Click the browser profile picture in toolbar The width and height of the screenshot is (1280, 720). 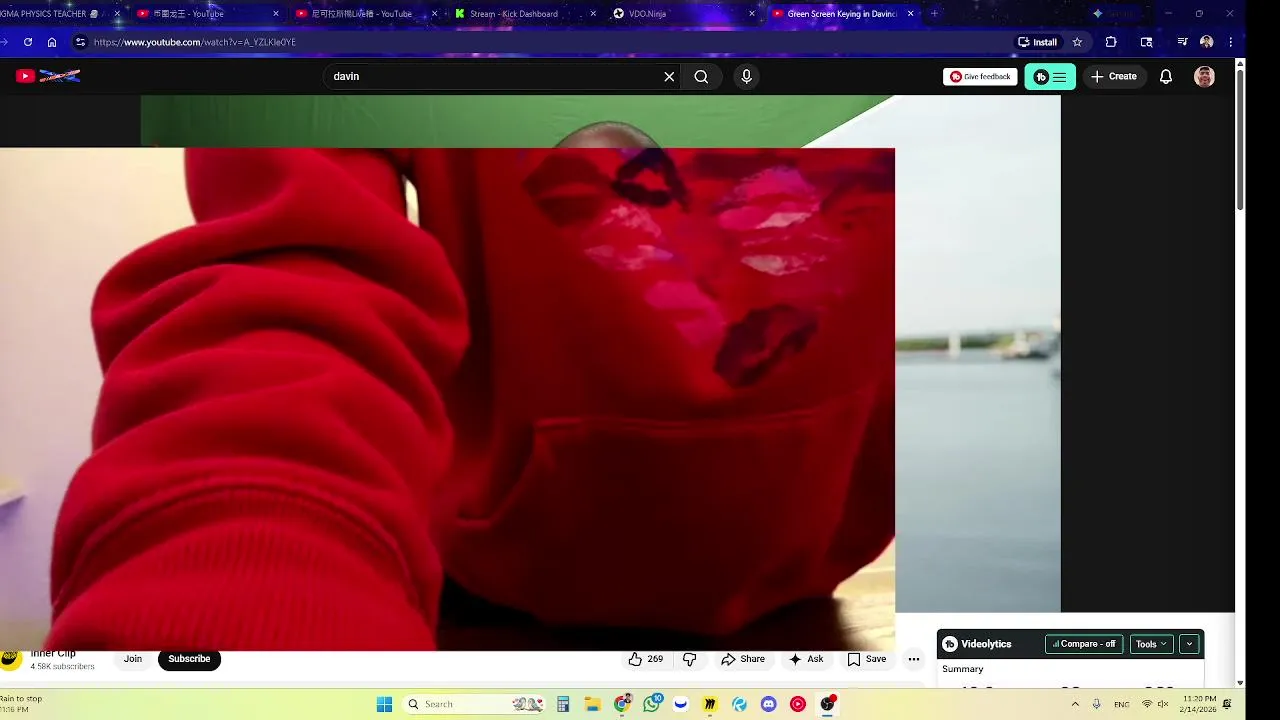click(1207, 42)
